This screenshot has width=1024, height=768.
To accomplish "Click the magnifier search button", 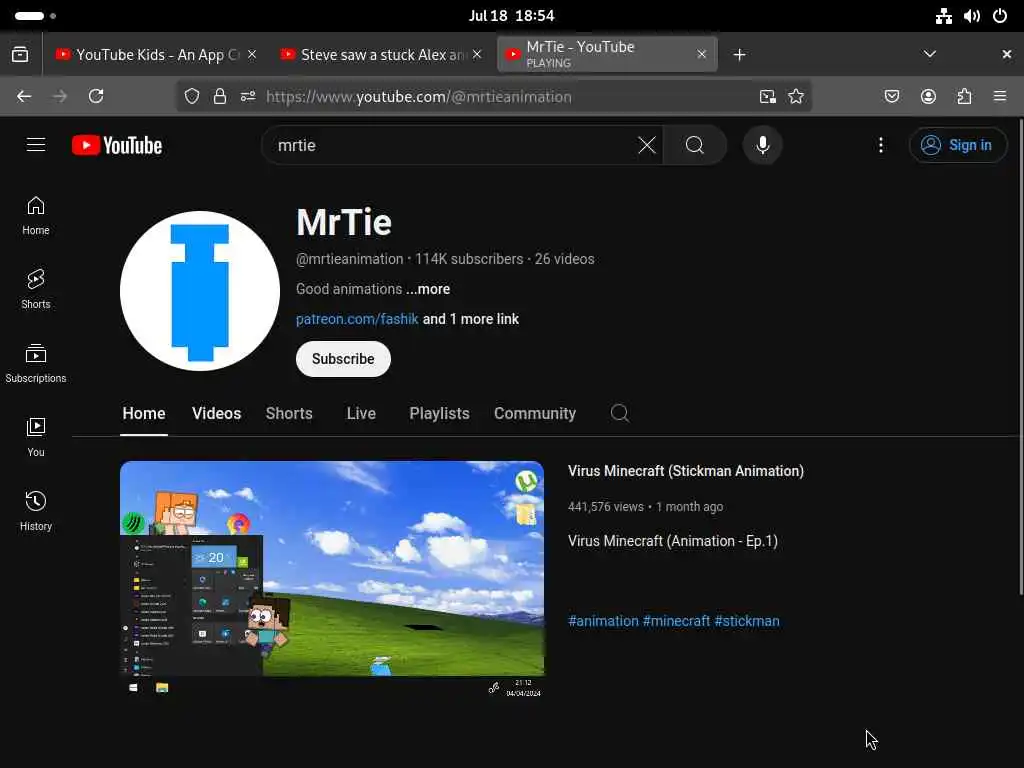I will 695,145.
